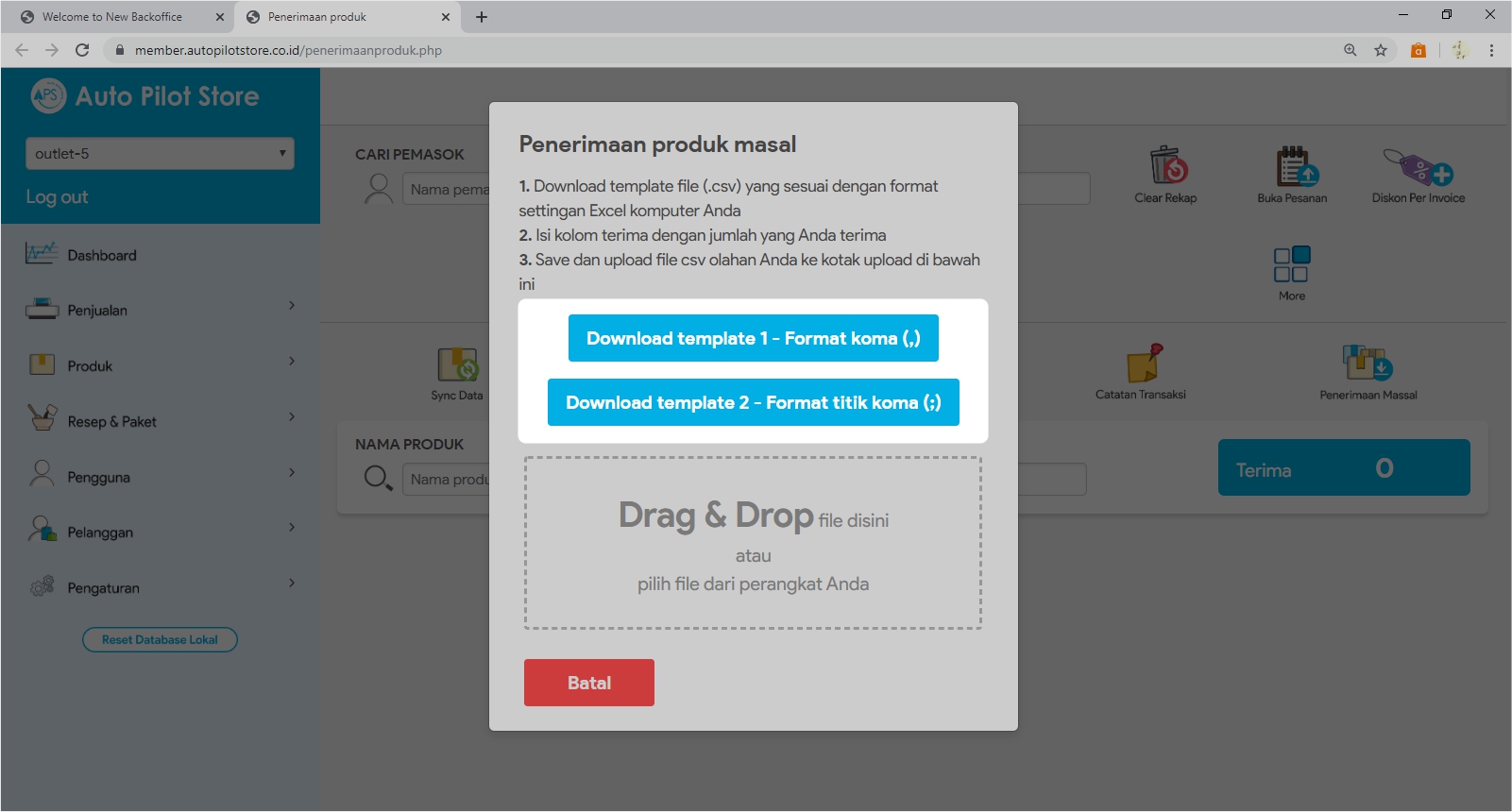Download template 2 with semicolon format
This screenshot has height=812, width=1512.
point(753,402)
